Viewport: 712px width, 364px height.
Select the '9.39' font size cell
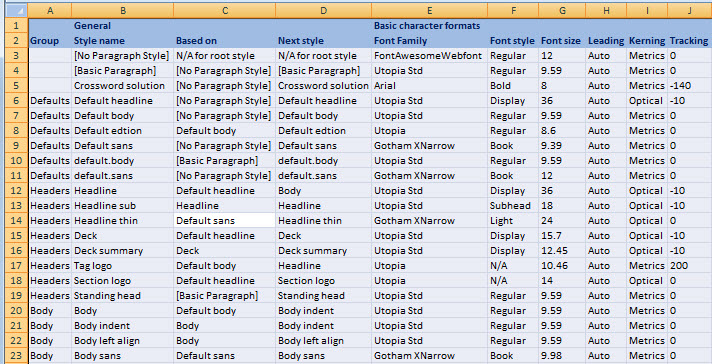click(x=562, y=145)
